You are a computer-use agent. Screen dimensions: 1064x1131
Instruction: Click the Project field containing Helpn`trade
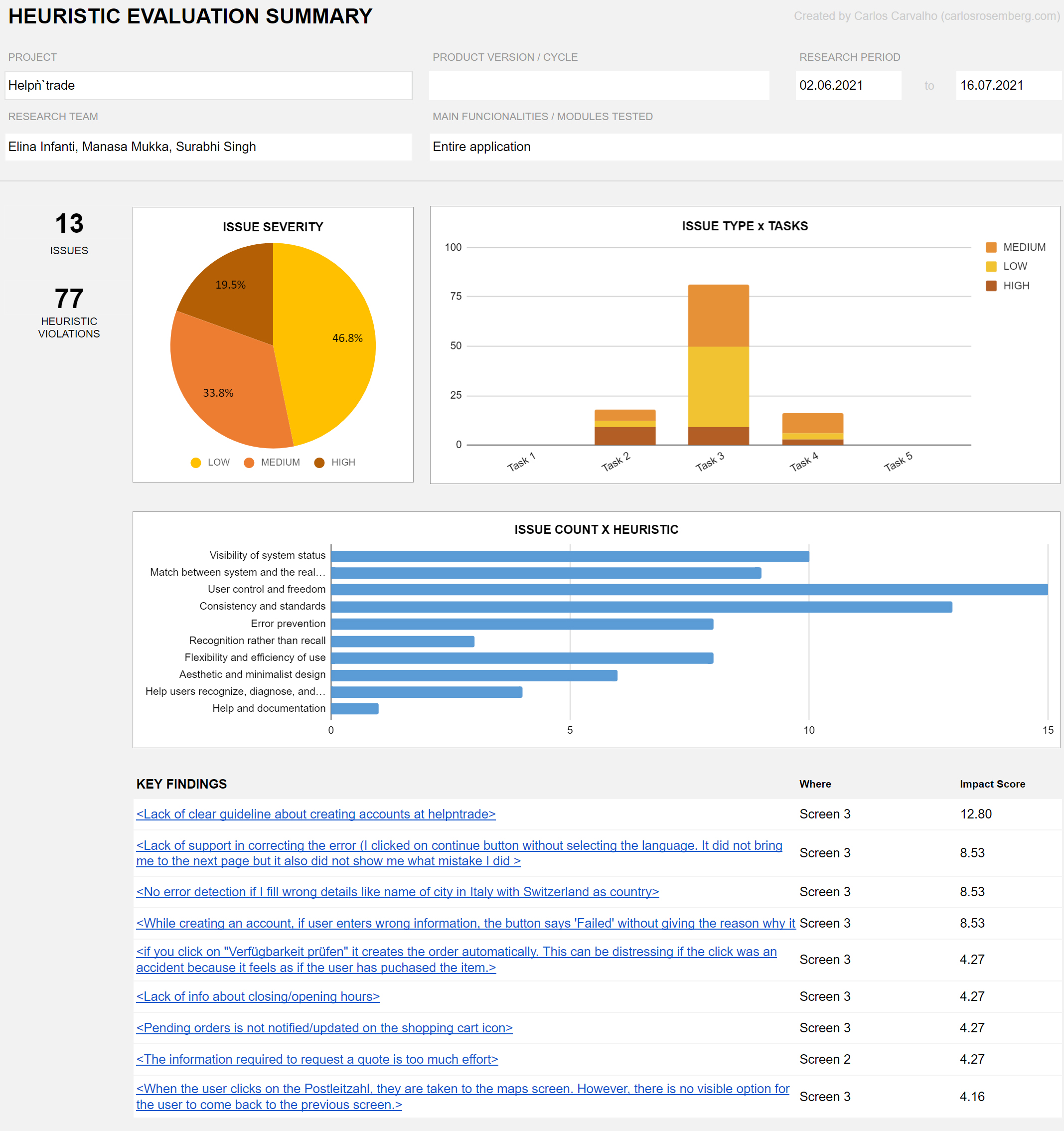tap(208, 85)
